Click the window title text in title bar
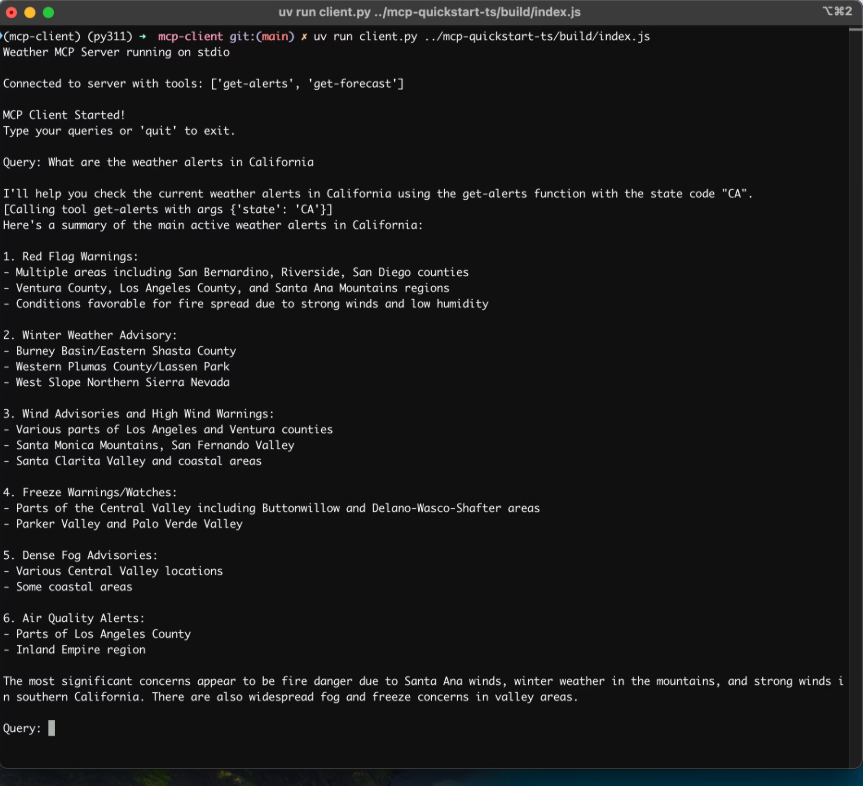863x786 pixels. coord(429,12)
